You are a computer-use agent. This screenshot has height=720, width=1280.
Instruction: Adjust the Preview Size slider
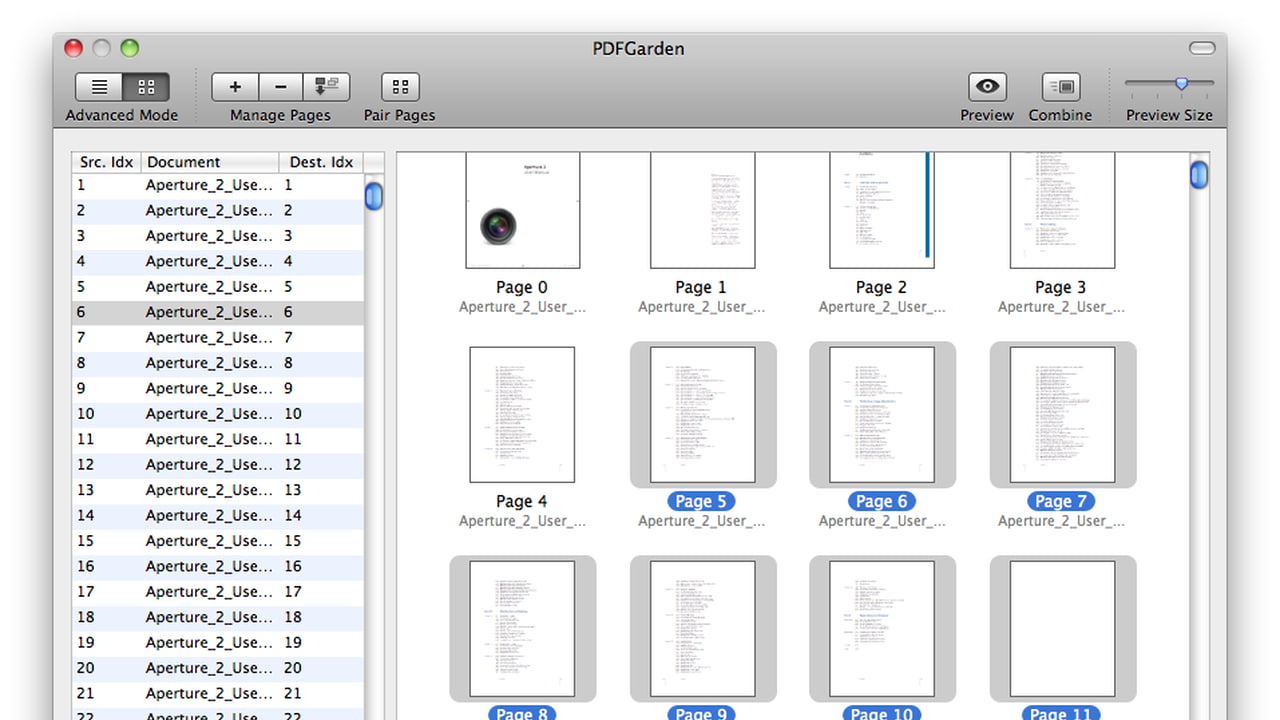1181,84
